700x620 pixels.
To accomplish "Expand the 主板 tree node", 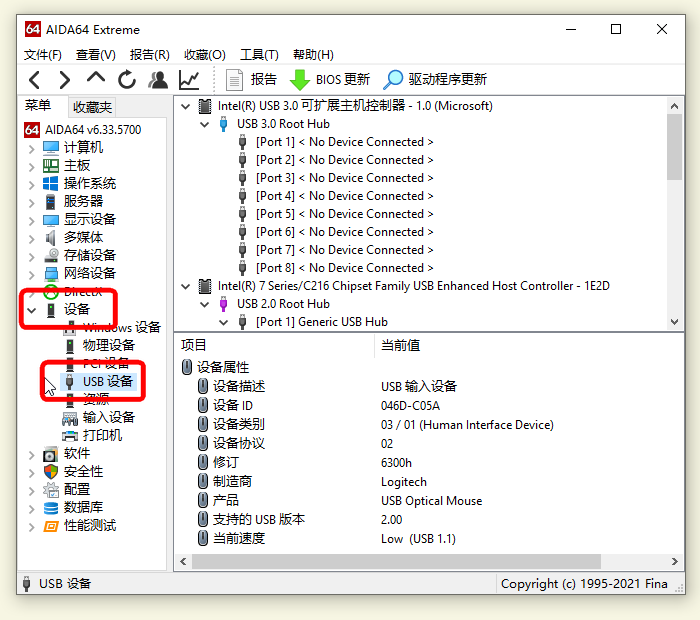I will coord(31,167).
